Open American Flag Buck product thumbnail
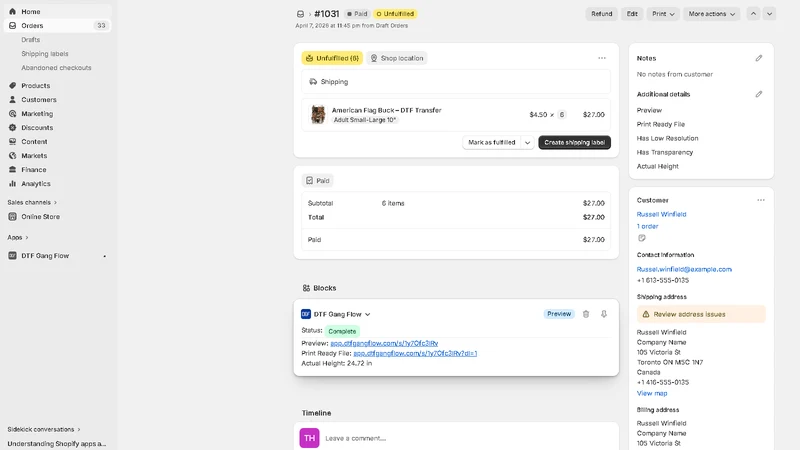 [318, 114]
